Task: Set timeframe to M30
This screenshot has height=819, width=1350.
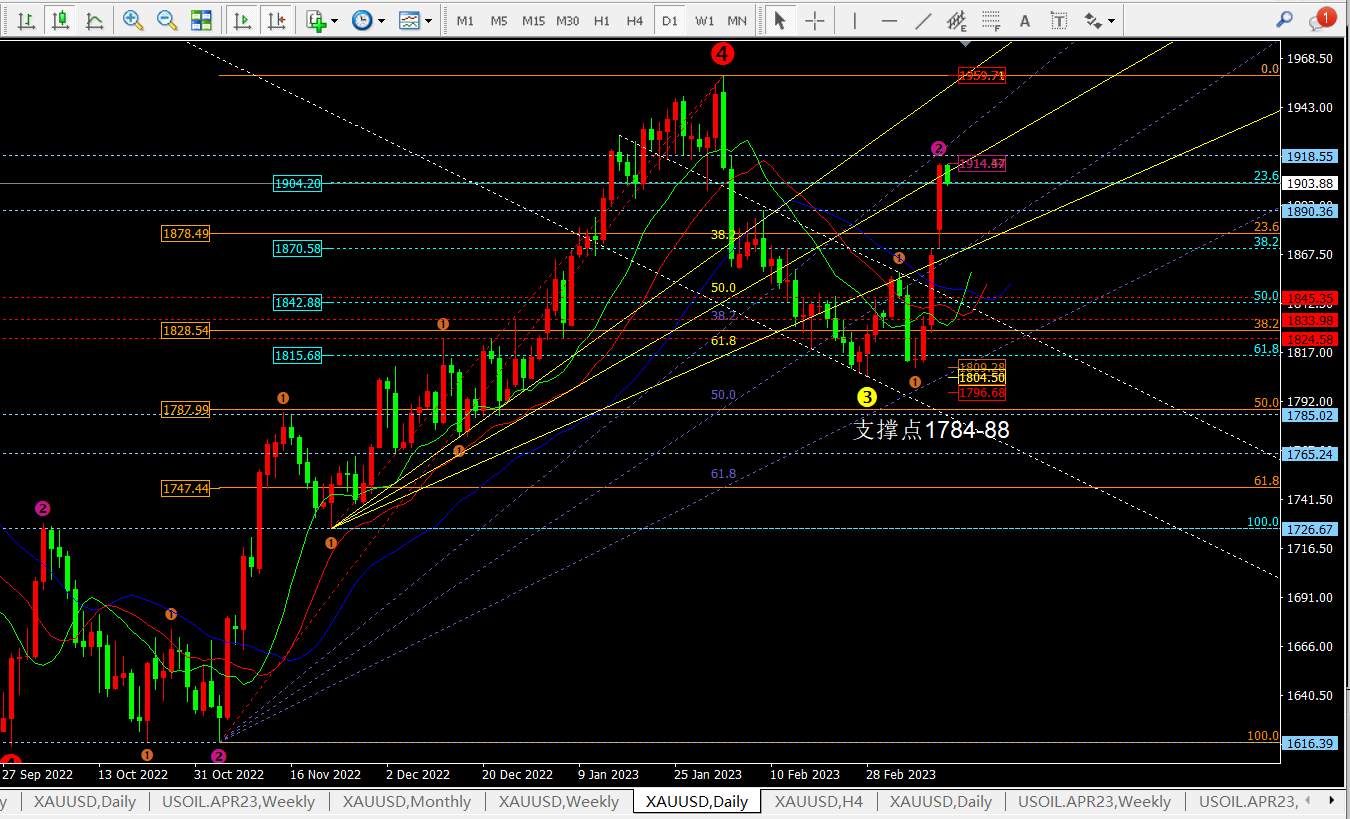Action: [567, 20]
